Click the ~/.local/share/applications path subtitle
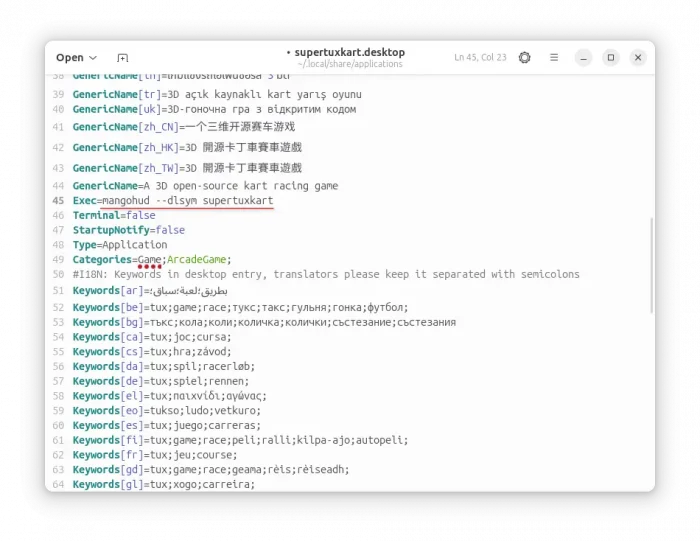Screen dimensions: 700x541 click(x=350, y=64)
